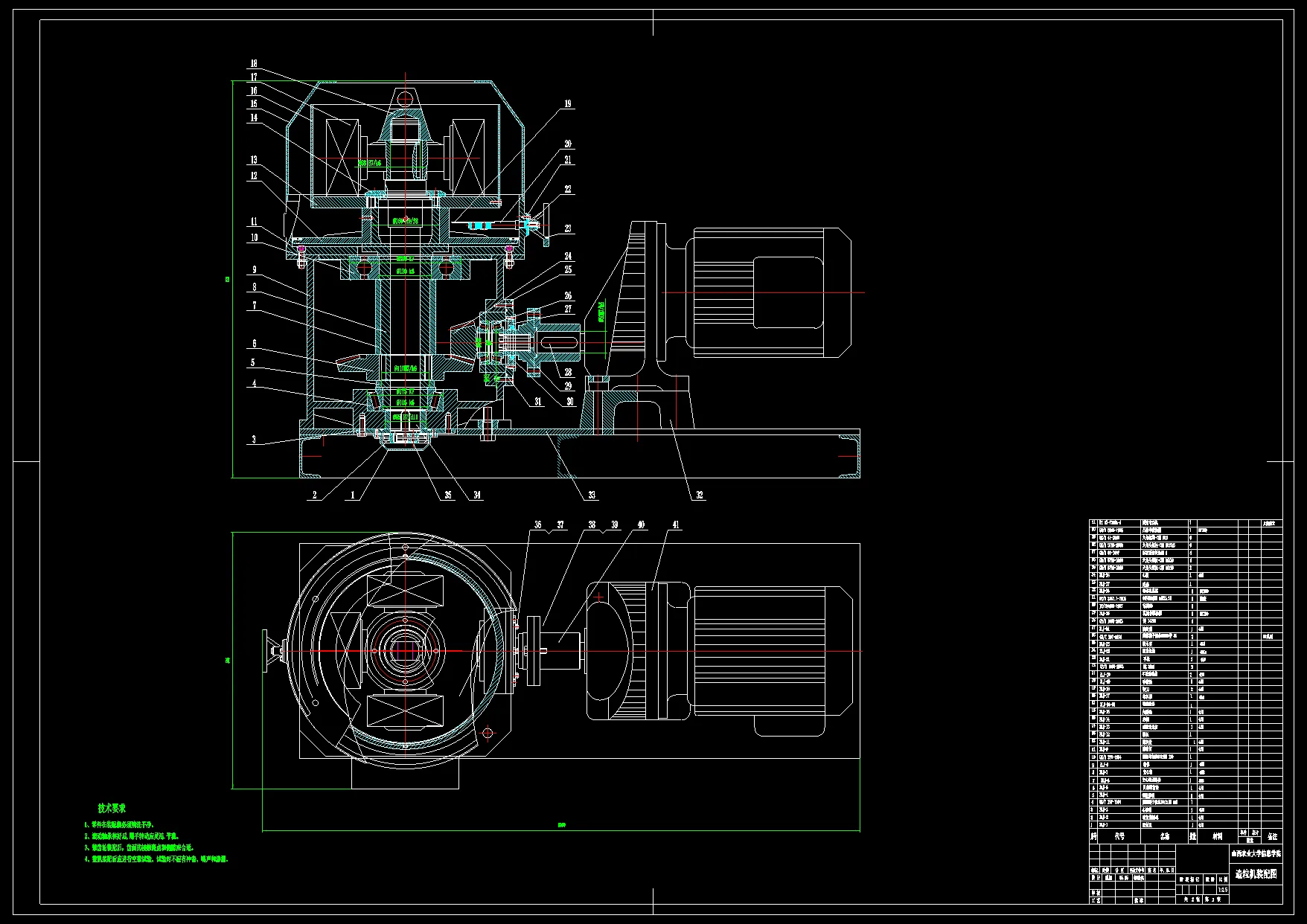Pick part callout number 16
This screenshot has width=1307, height=924.
pyautogui.click(x=254, y=91)
